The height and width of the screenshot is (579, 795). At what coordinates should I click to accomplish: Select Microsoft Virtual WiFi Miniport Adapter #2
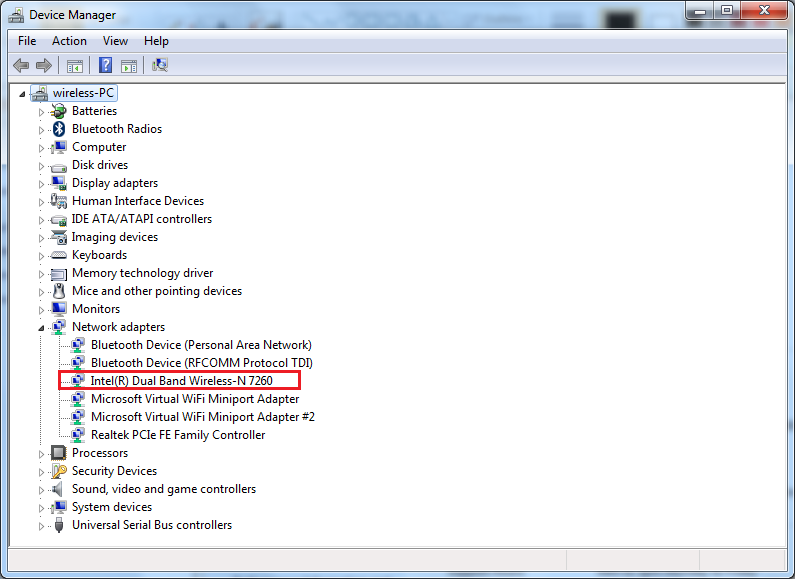pos(203,417)
